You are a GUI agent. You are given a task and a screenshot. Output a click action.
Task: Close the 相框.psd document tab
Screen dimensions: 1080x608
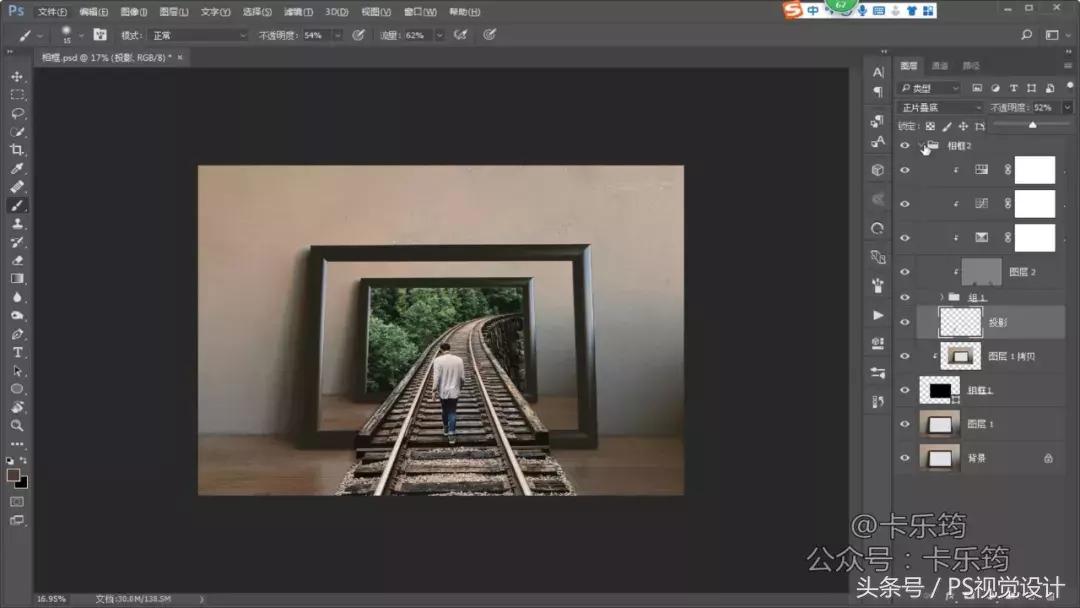[180, 58]
